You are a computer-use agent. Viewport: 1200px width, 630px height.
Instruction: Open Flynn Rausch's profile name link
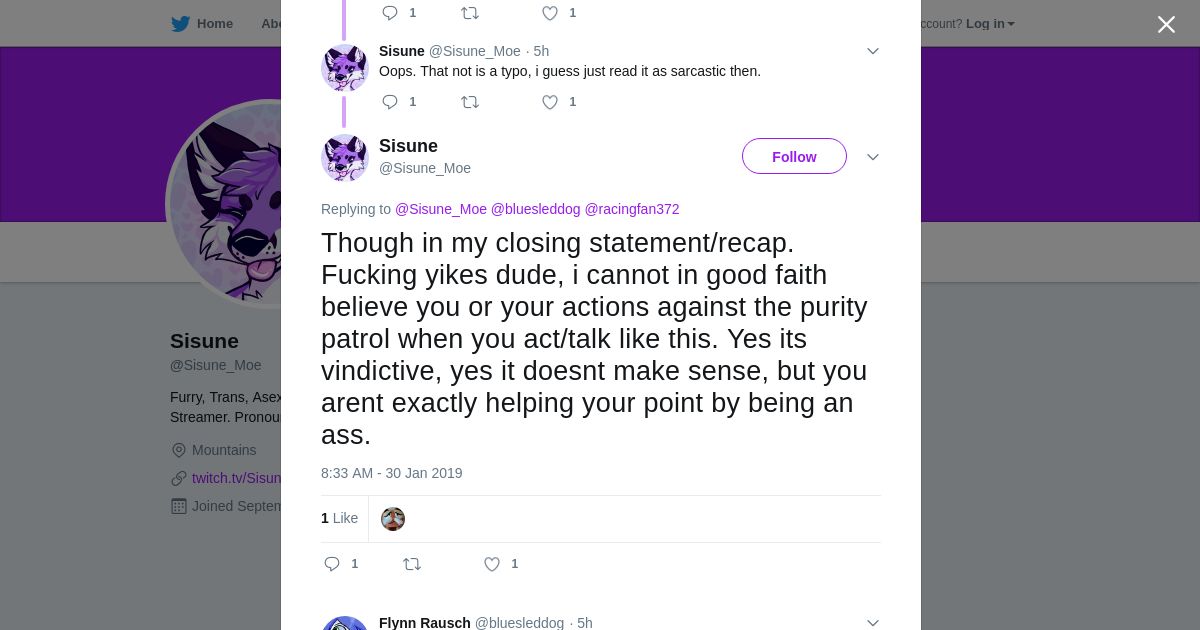pos(425,623)
